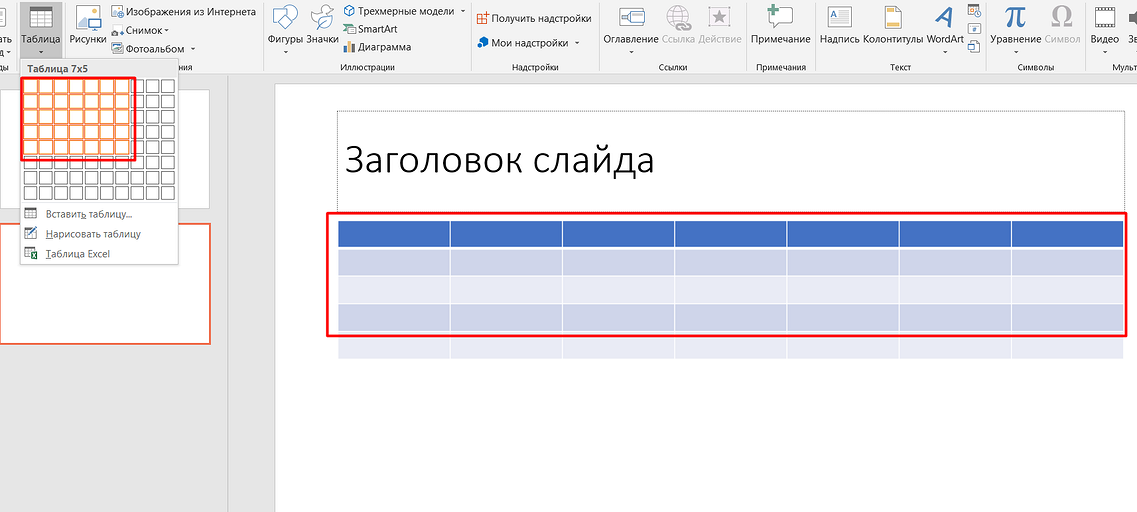Viewport: 1137px width, 512px height.
Task: Add a Примечание comment
Action: (x=780, y=24)
